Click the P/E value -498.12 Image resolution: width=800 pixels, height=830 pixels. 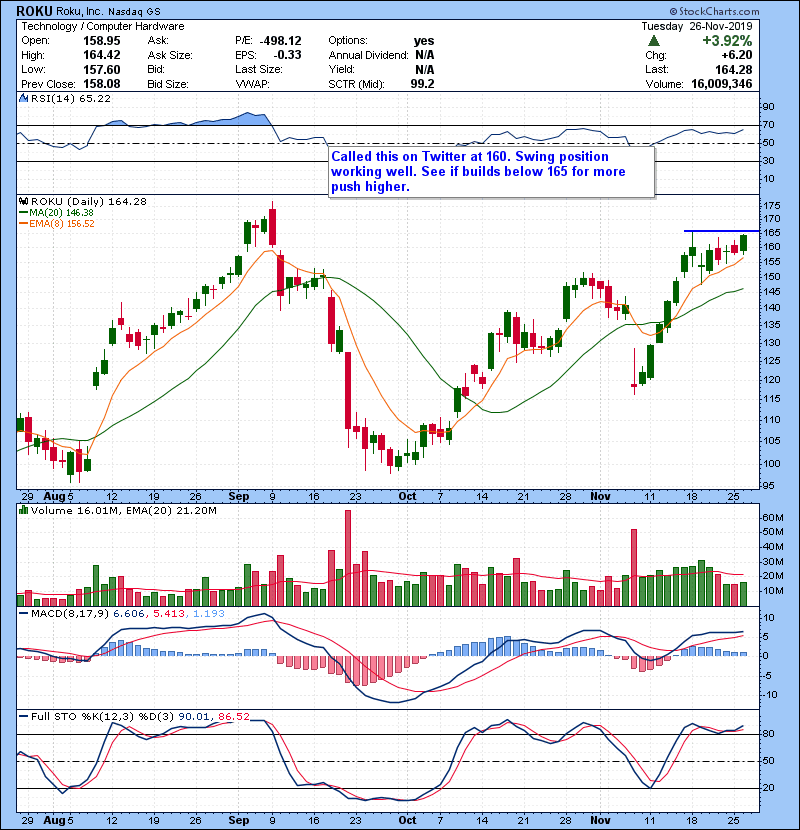[x=281, y=41]
